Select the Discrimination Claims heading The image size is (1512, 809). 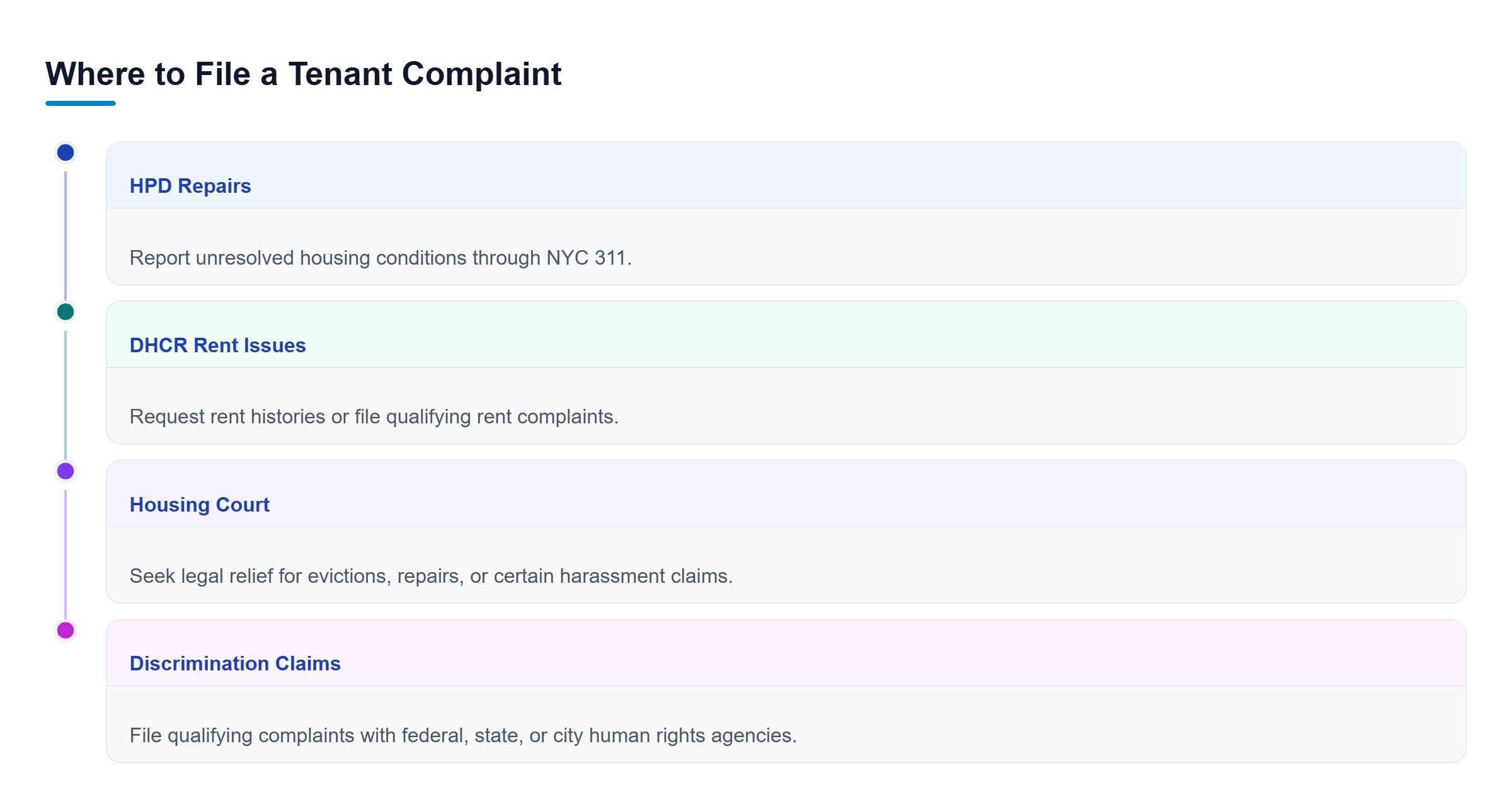coord(235,663)
